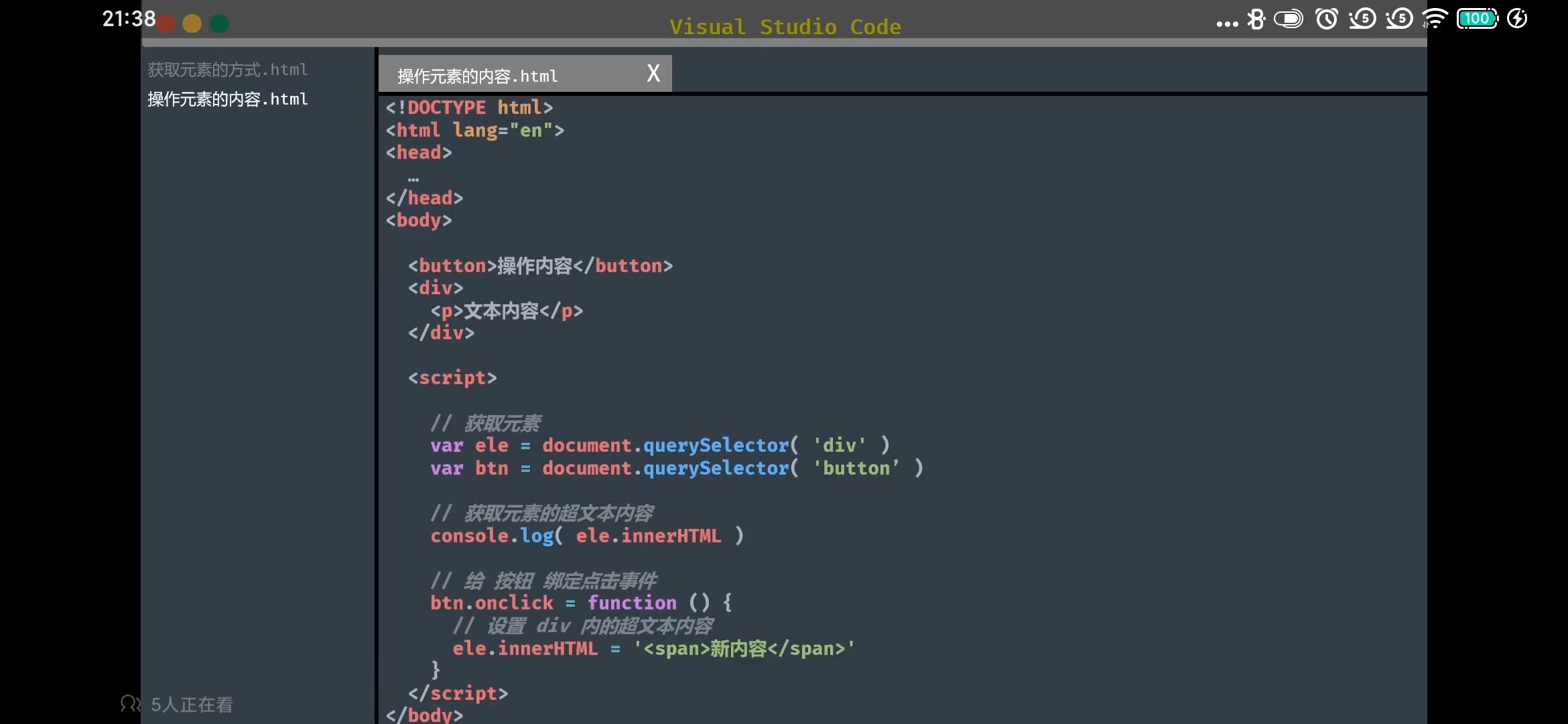Click the 5人正在看 viewer count text
1568x724 pixels.
coord(192,705)
